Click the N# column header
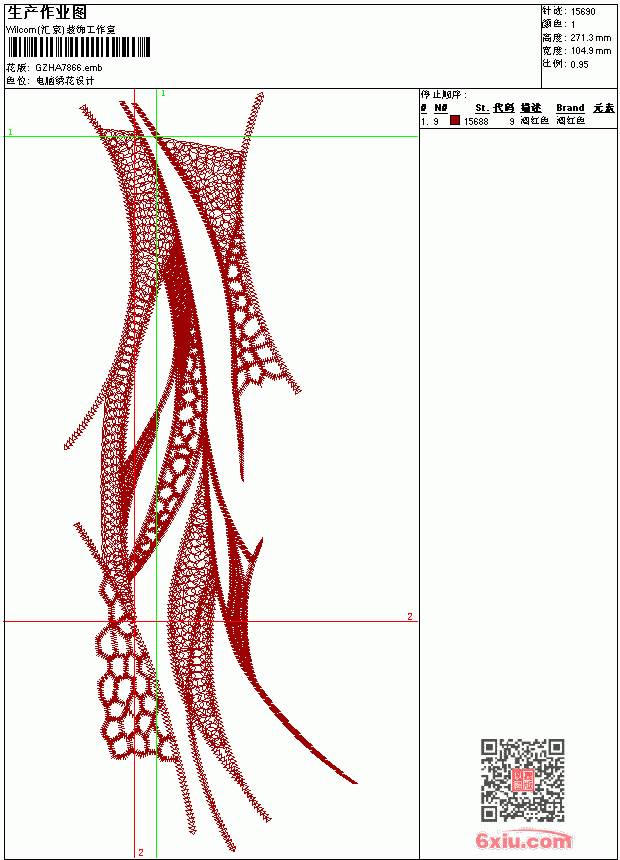This screenshot has height=860, width=620. coord(441,108)
